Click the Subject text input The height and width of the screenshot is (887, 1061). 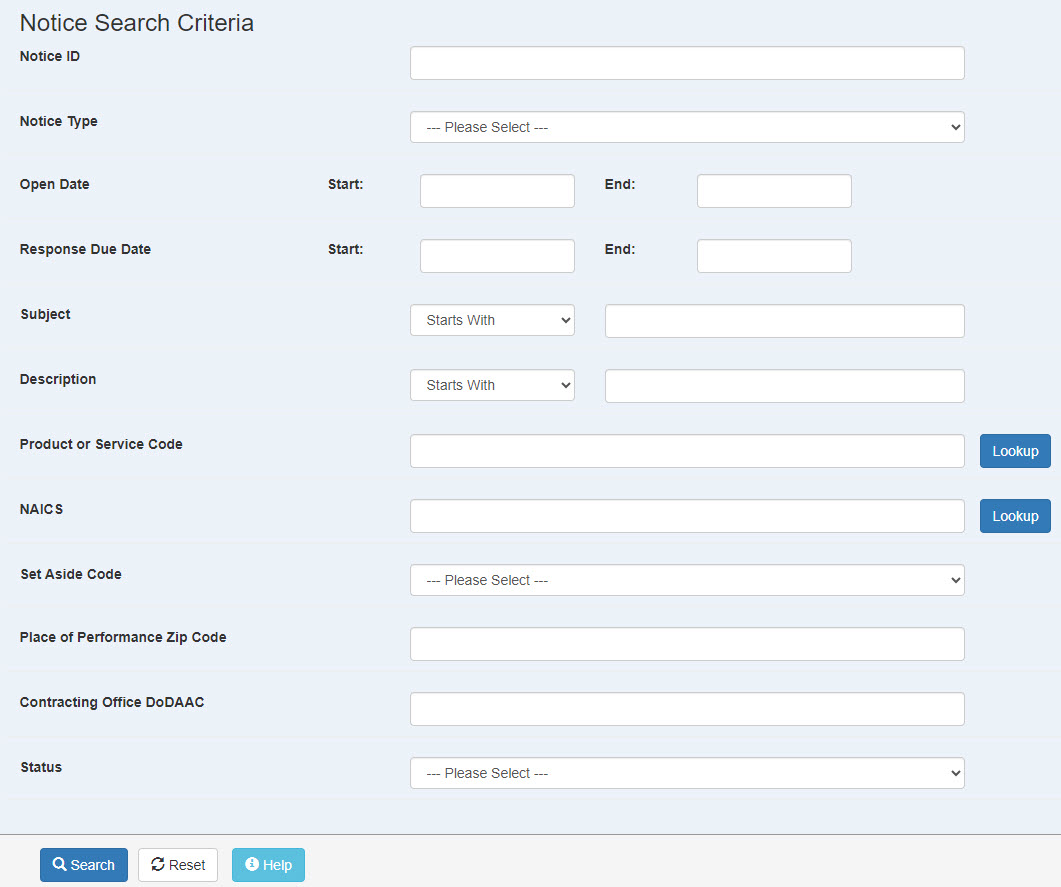click(784, 321)
